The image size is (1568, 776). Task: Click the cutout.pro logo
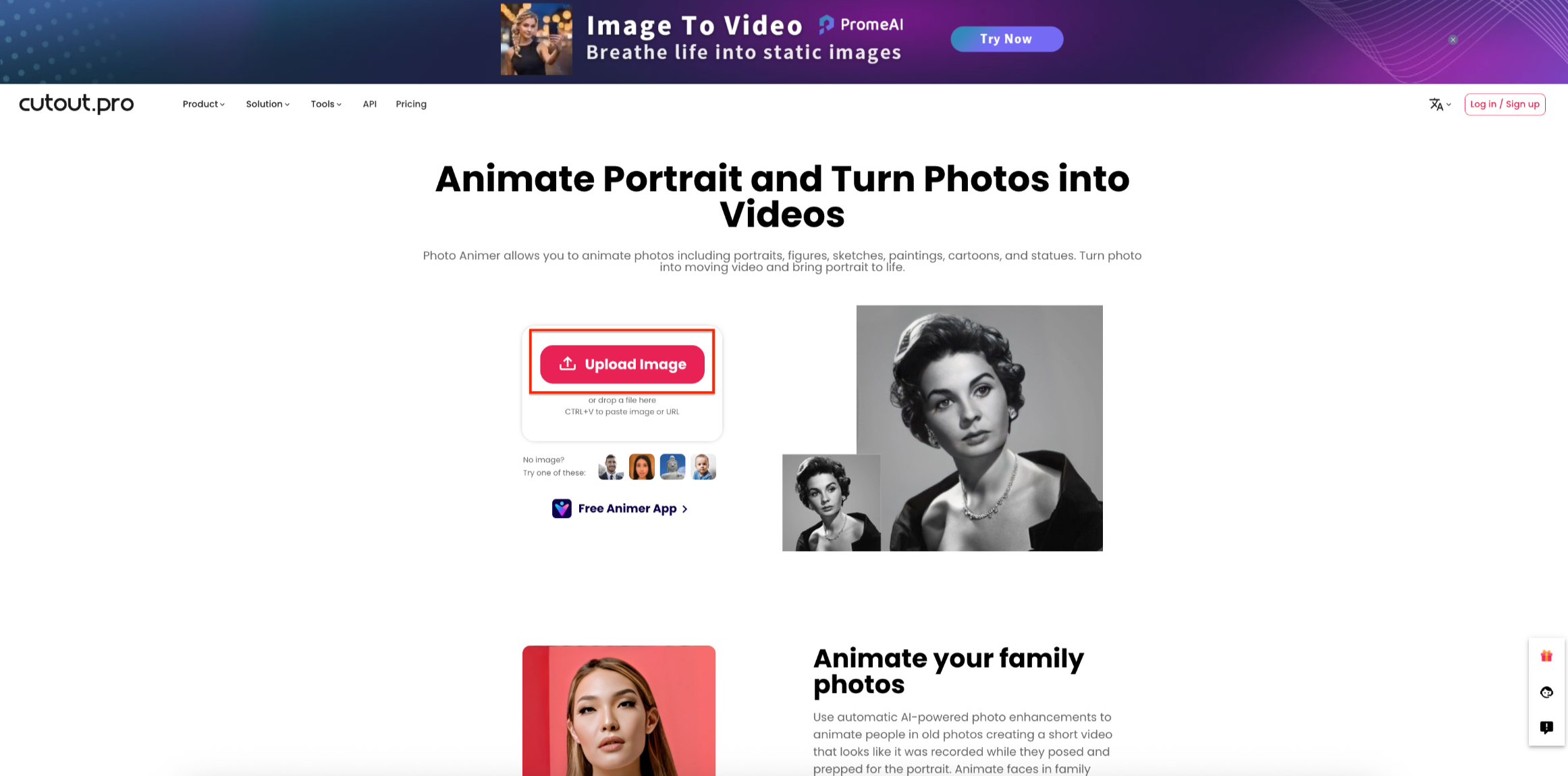pos(76,103)
